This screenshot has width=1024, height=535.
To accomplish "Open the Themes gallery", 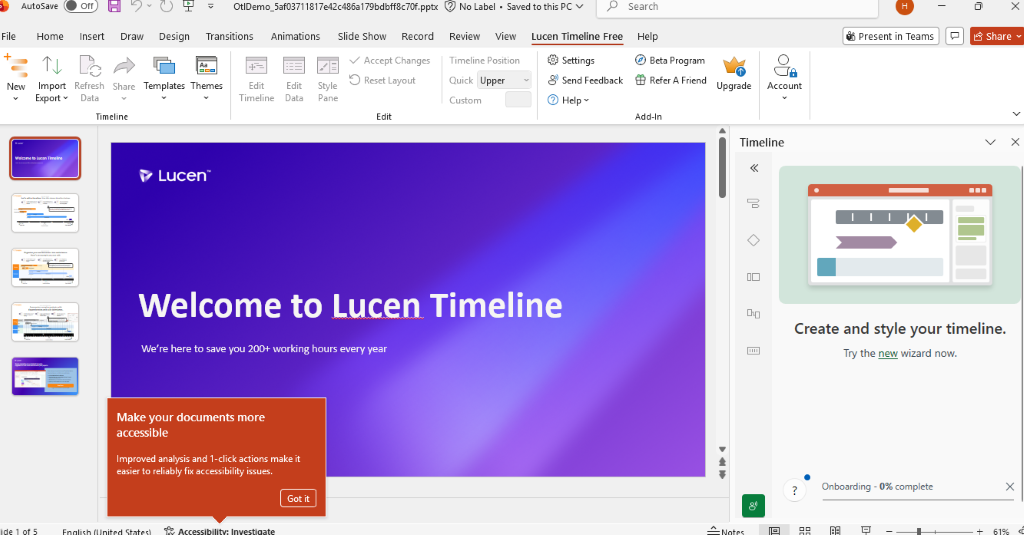I will tap(206, 78).
